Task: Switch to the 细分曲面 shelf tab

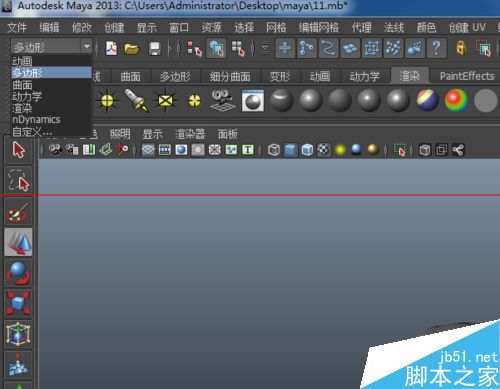Action: coord(230,77)
